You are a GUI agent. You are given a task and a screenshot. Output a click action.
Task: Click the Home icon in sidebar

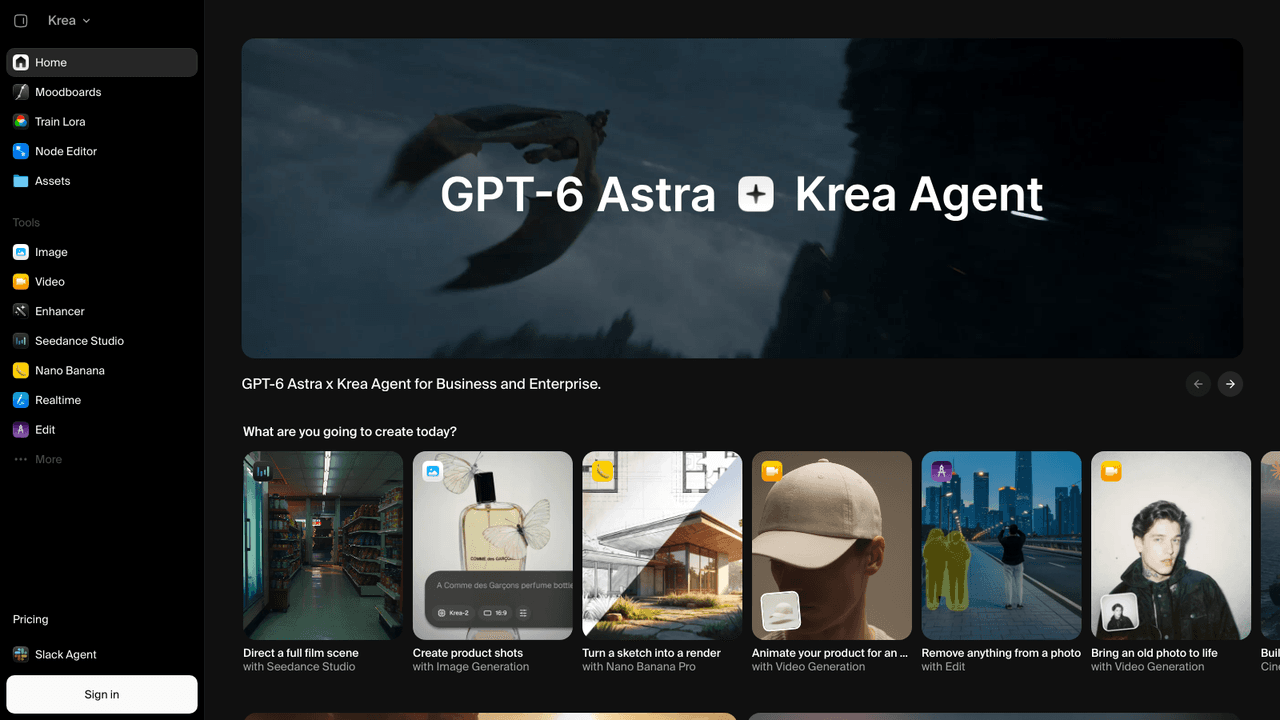point(21,62)
